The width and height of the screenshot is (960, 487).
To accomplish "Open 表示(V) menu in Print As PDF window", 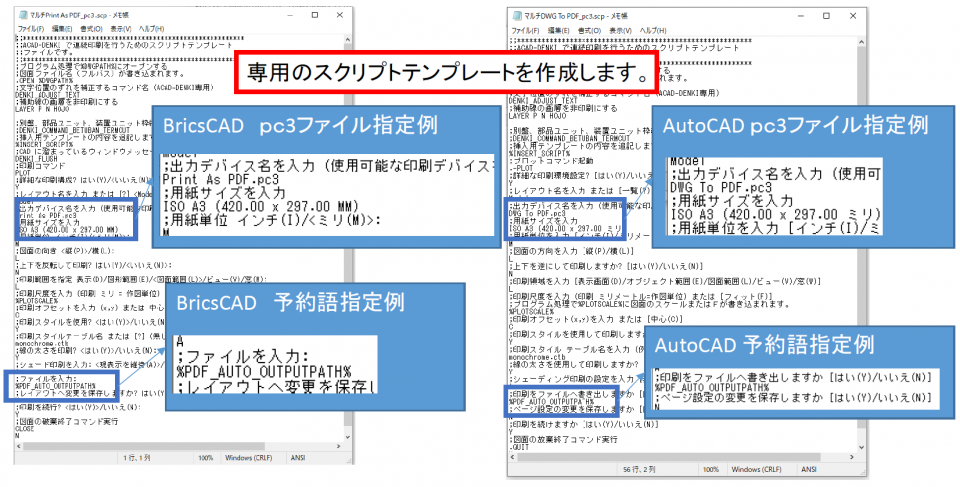I will pyautogui.click(x=119, y=29).
